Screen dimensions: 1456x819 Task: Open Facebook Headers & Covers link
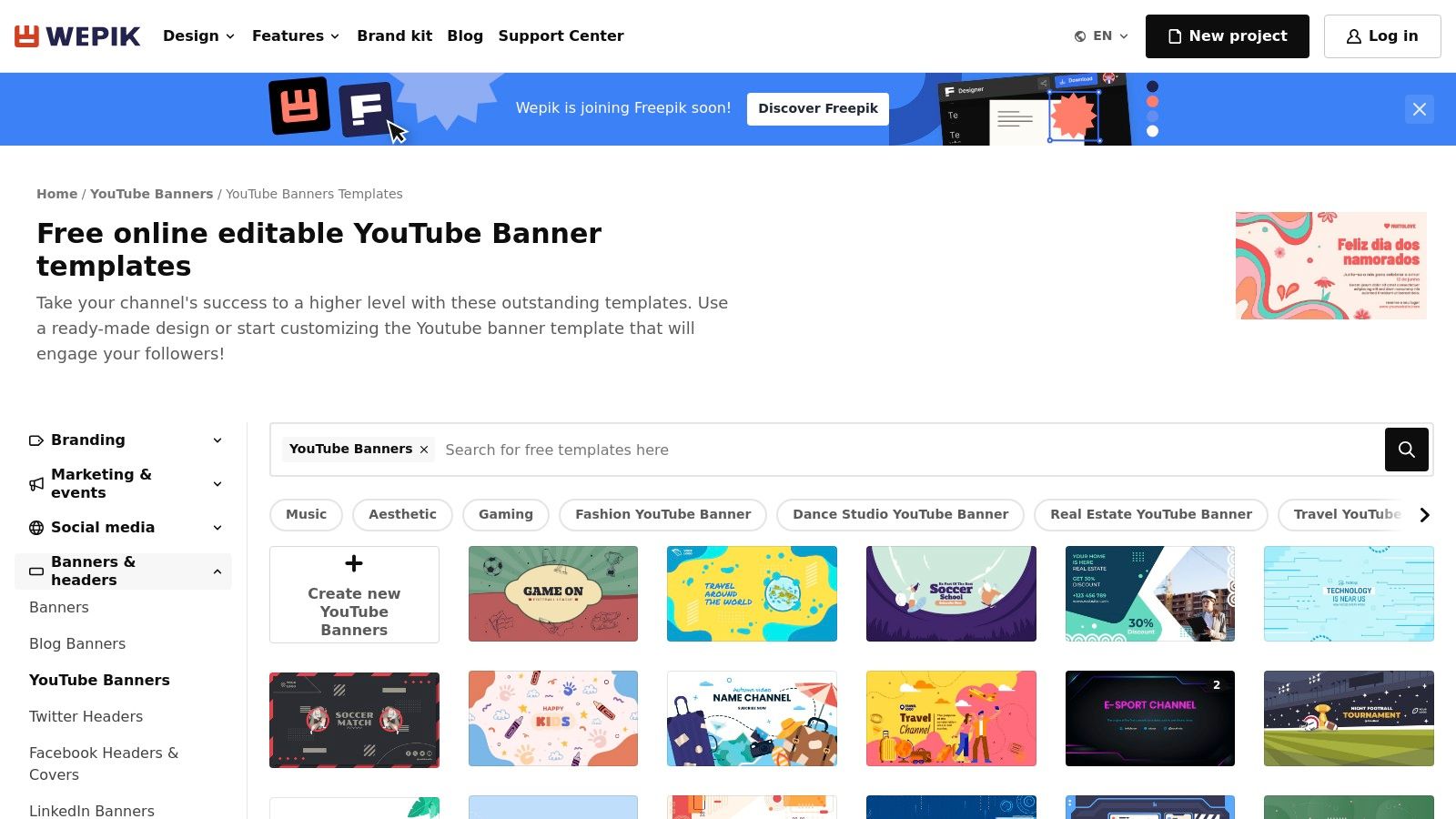point(104,764)
